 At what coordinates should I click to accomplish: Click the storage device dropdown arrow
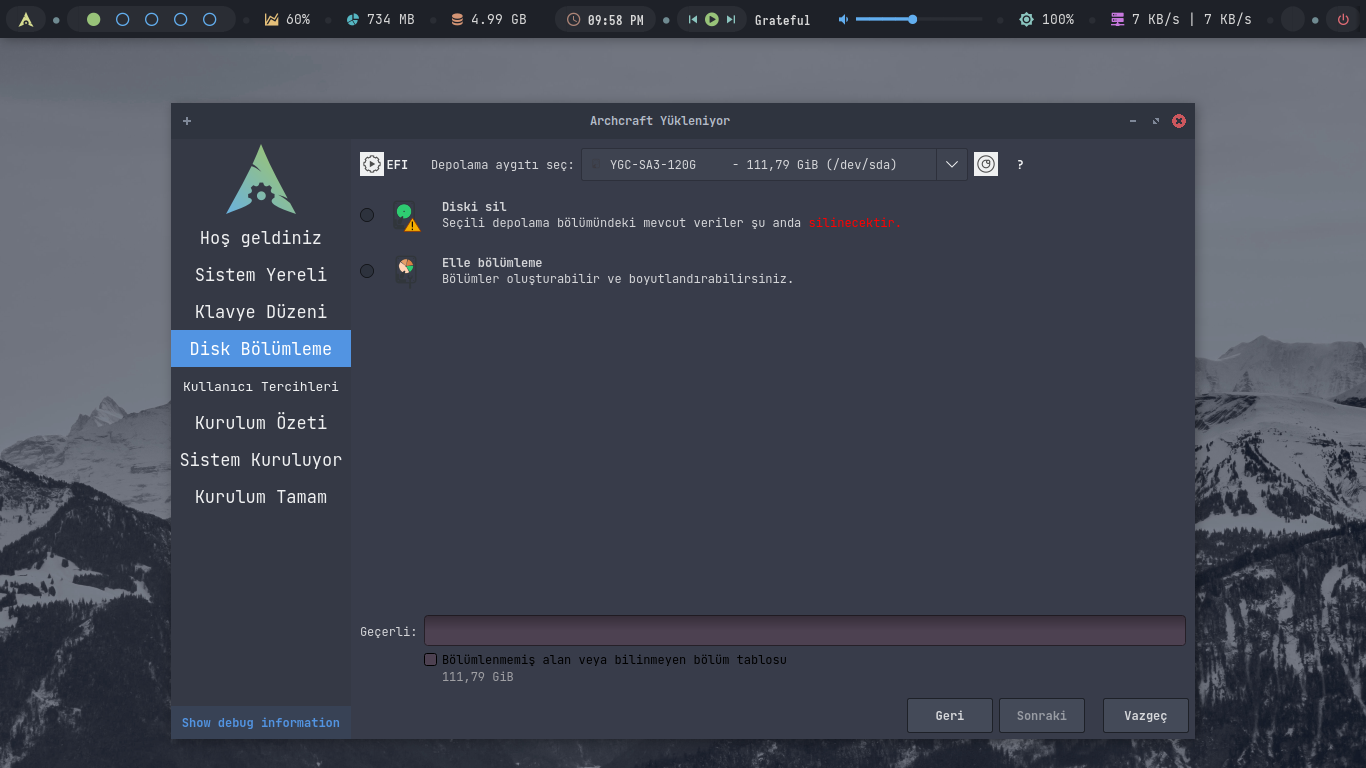(x=951, y=164)
